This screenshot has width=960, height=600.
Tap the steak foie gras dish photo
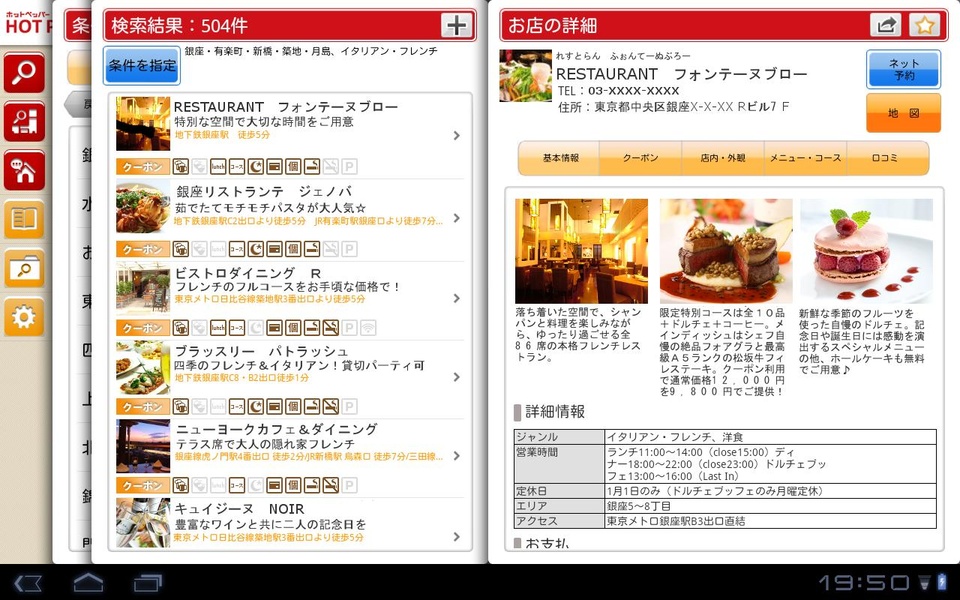tap(726, 251)
